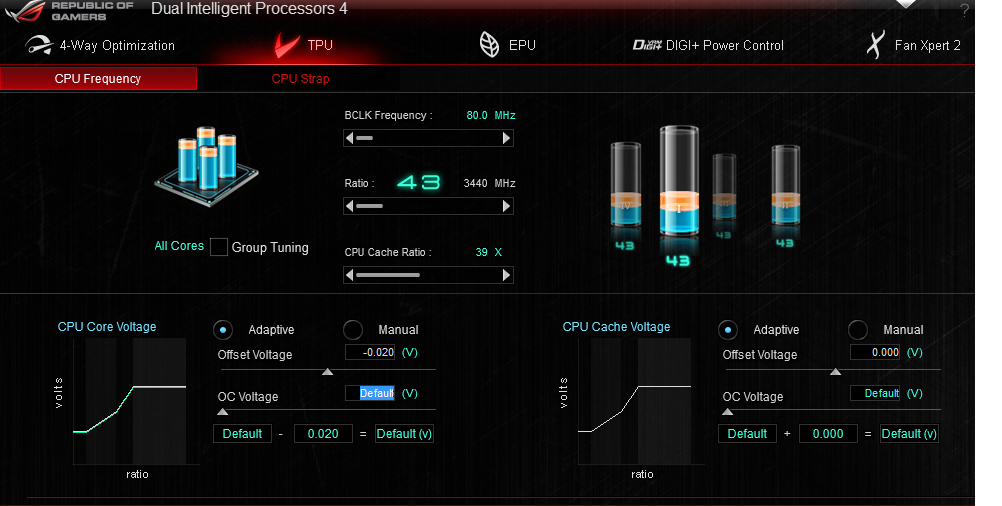This screenshot has height=506, width=1002.
Task: Open the TPU tab label
Action: point(320,45)
